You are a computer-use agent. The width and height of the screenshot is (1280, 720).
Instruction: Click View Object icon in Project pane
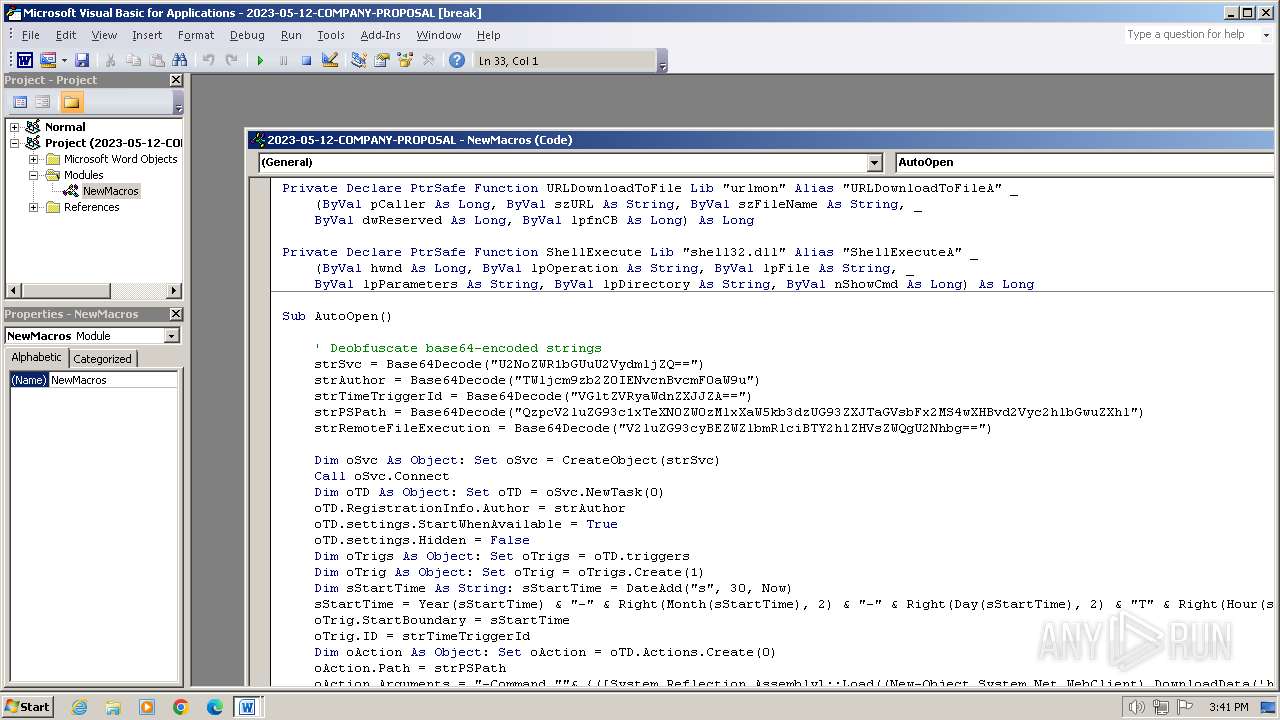pyautogui.click(x=43, y=102)
